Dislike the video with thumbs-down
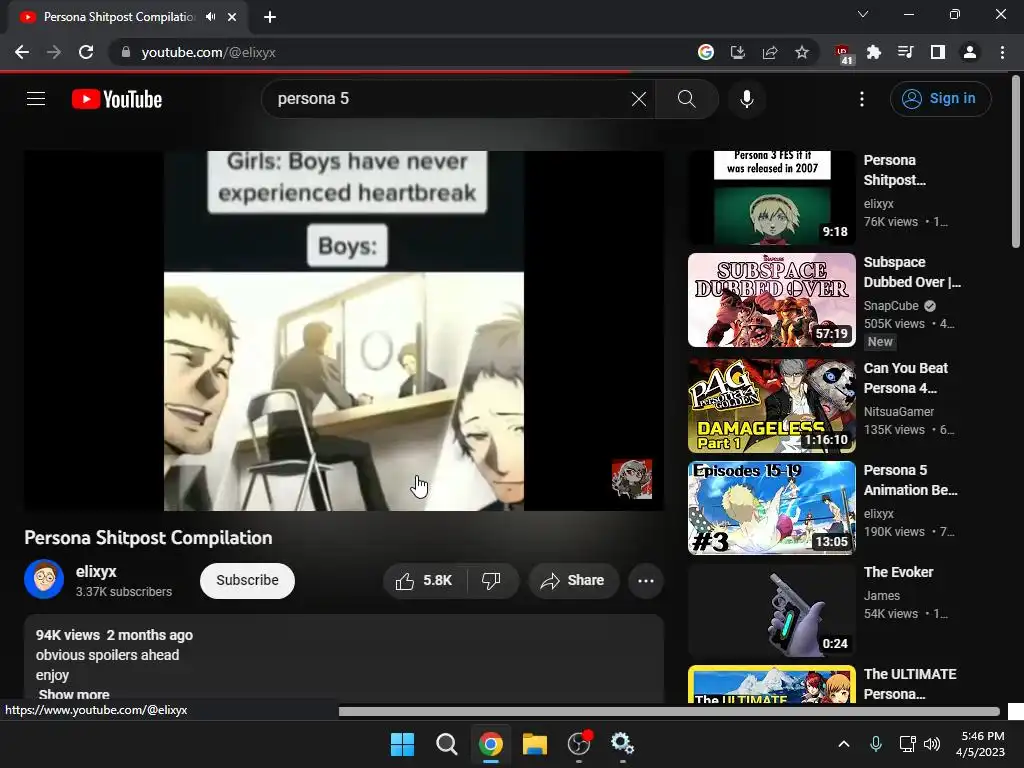The image size is (1024, 768). (492, 581)
